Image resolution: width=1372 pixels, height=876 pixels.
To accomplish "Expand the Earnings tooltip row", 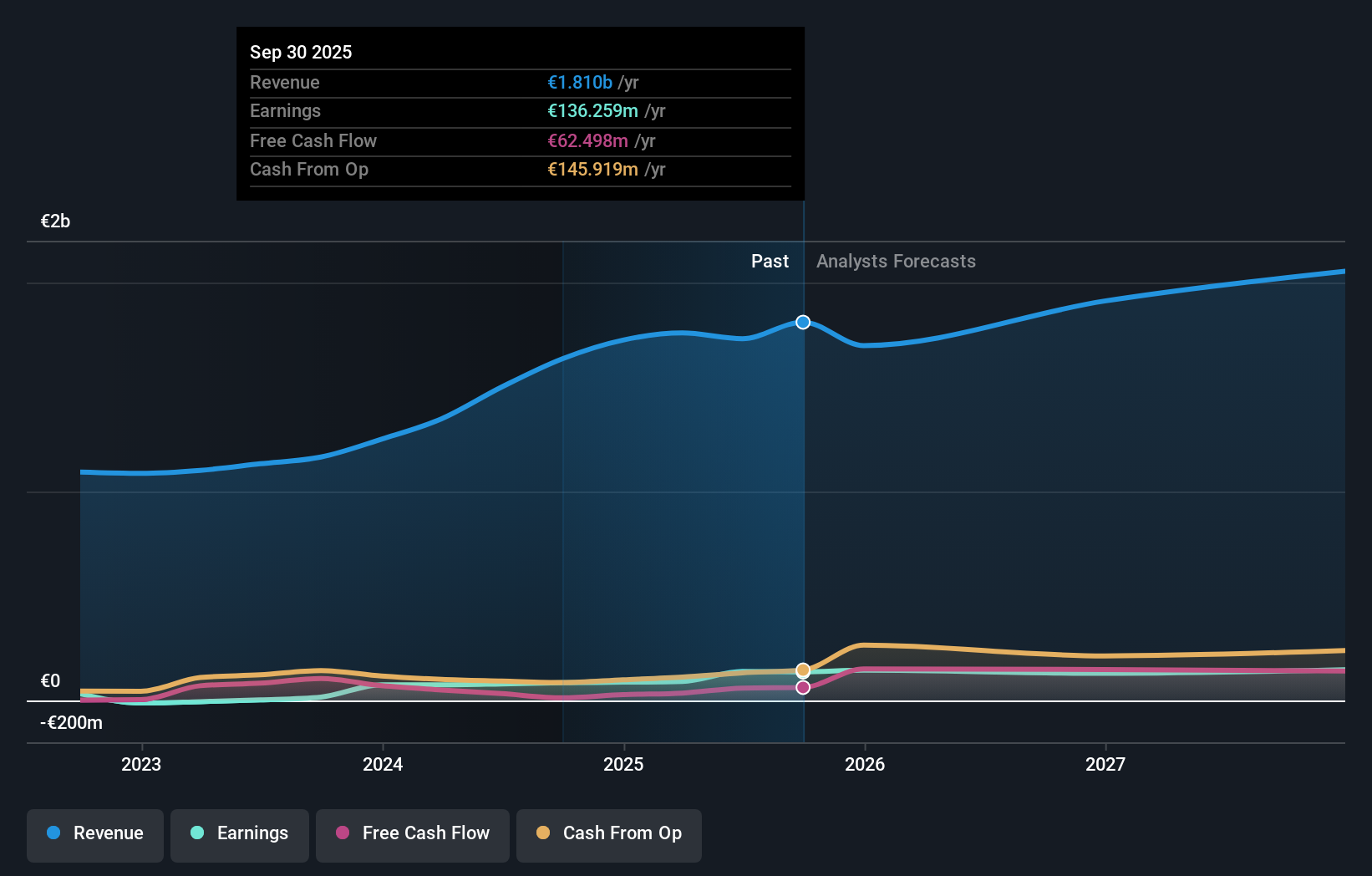I will coord(520,111).
